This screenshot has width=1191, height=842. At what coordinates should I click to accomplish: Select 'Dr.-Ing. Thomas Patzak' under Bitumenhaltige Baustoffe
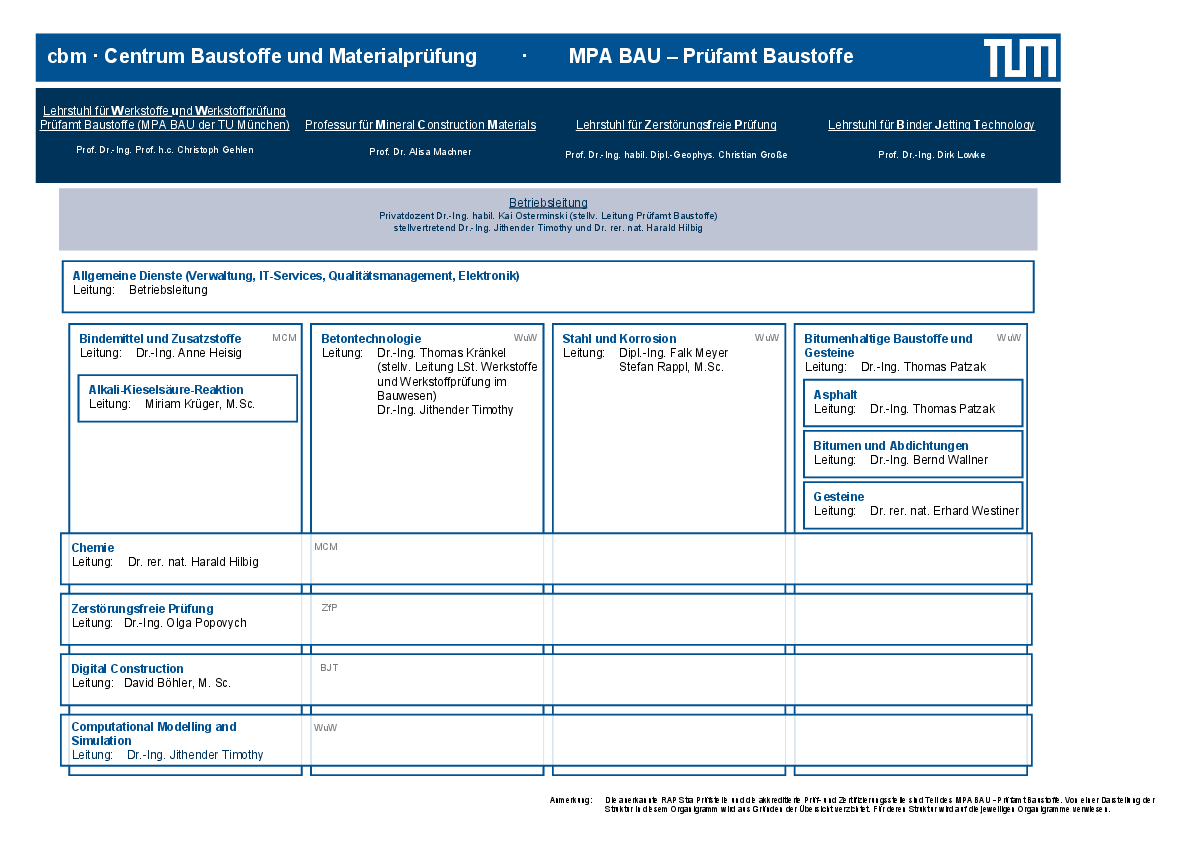923,367
